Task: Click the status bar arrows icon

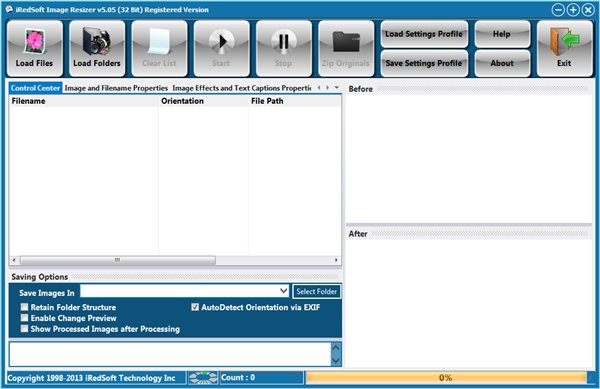Action: click(203, 378)
